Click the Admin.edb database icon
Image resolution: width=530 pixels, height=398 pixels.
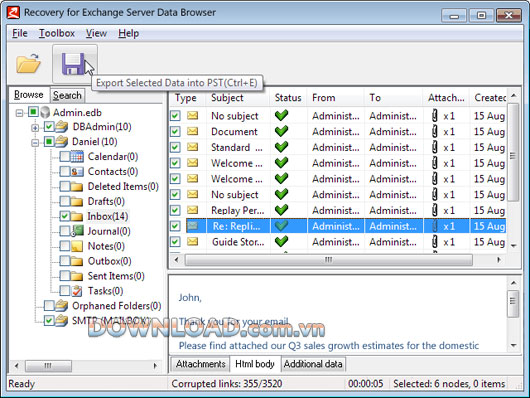tap(45, 112)
